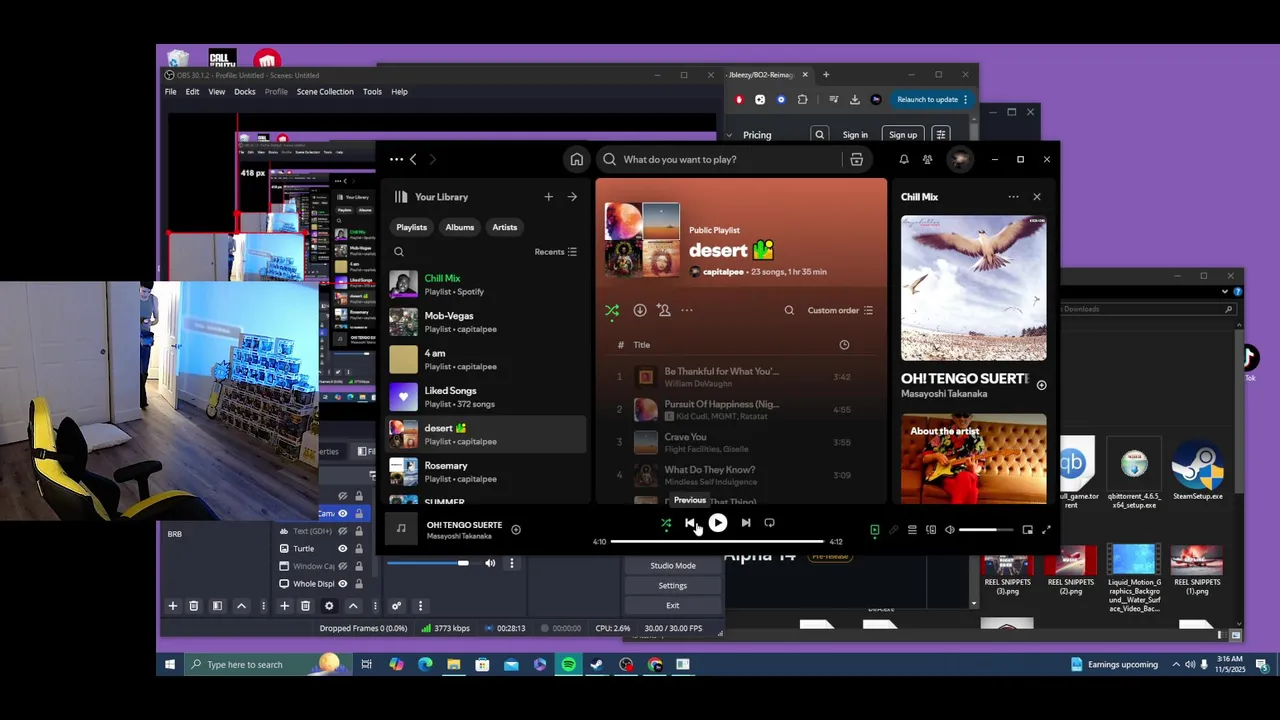Expand Your Library with arrow icon
This screenshot has height=720, width=1280.
(x=572, y=197)
